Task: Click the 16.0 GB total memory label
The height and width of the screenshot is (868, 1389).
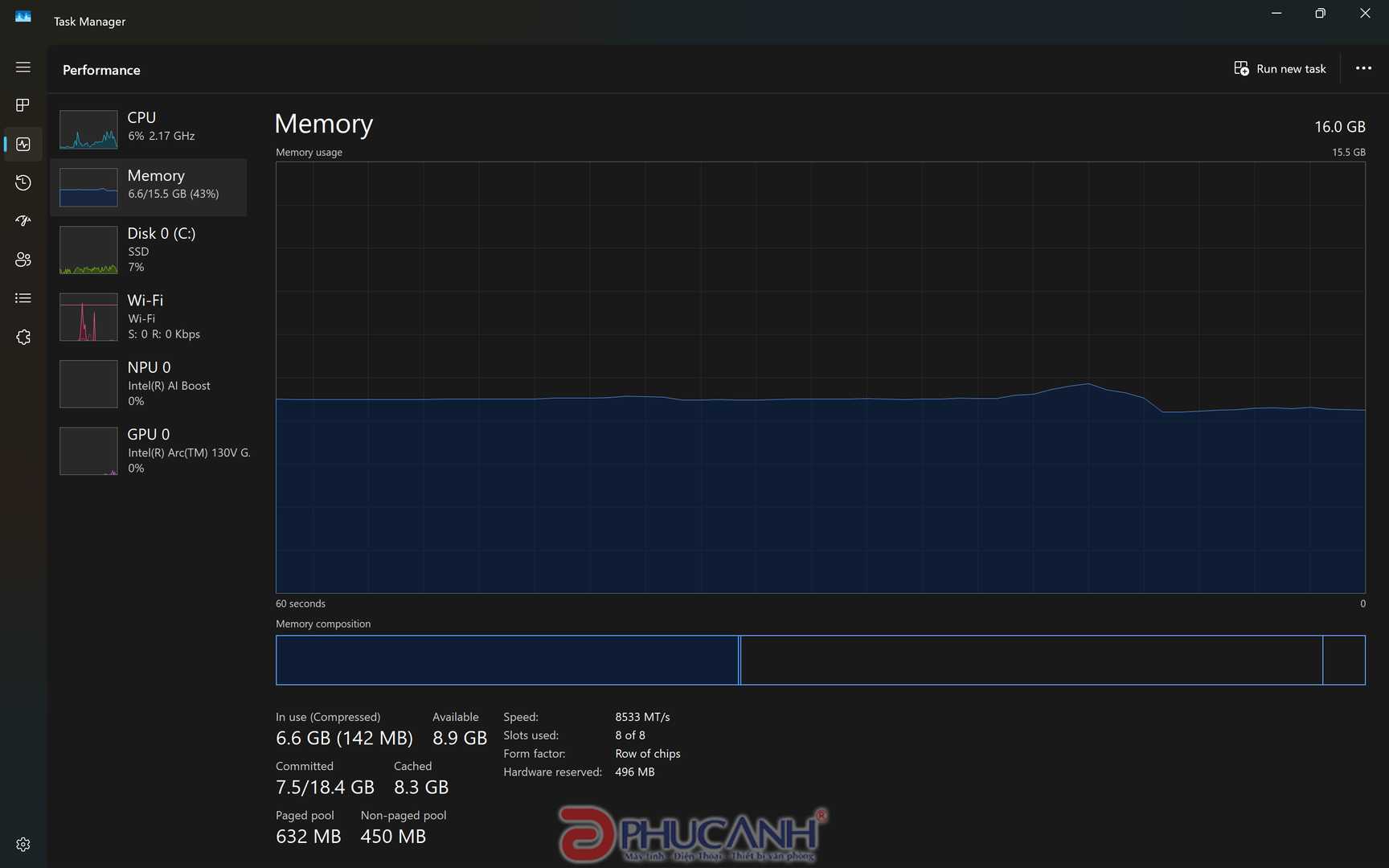Action: 1340,127
